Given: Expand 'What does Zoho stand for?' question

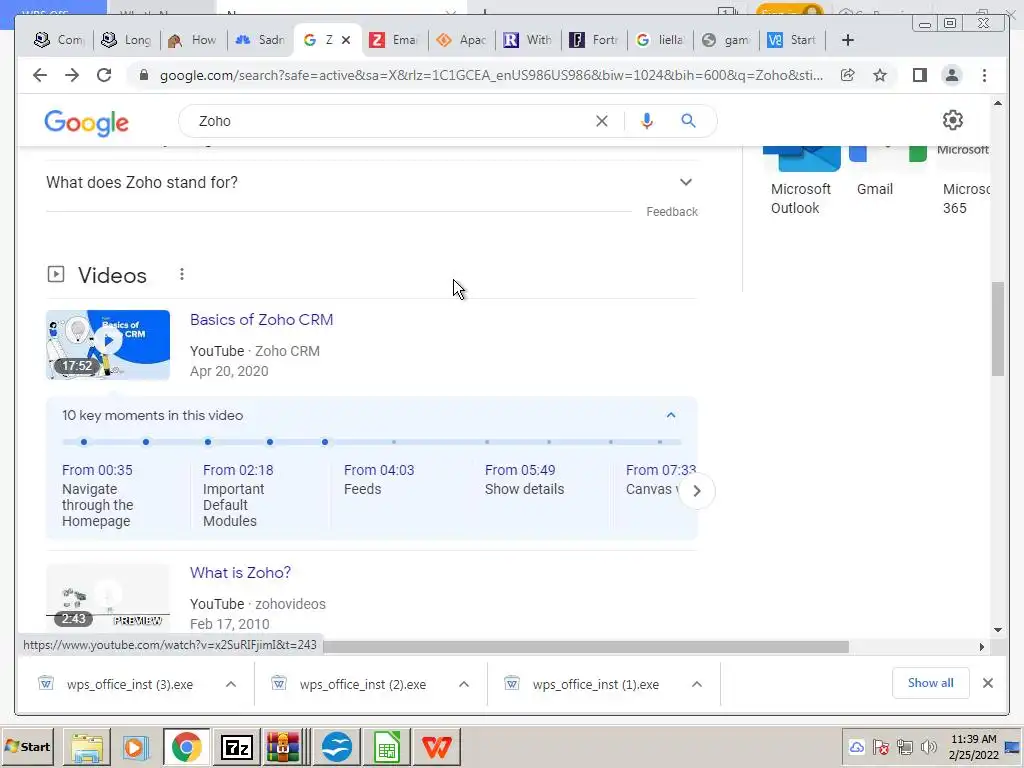Looking at the screenshot, I should point(371,182).
